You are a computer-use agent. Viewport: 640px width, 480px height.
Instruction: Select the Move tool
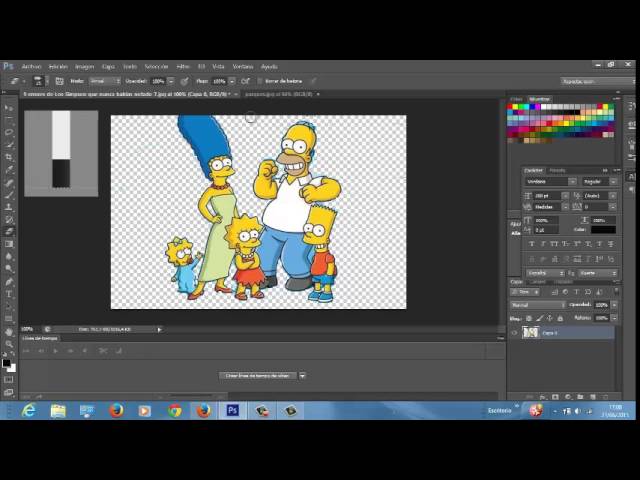click(x=9, y=108)
